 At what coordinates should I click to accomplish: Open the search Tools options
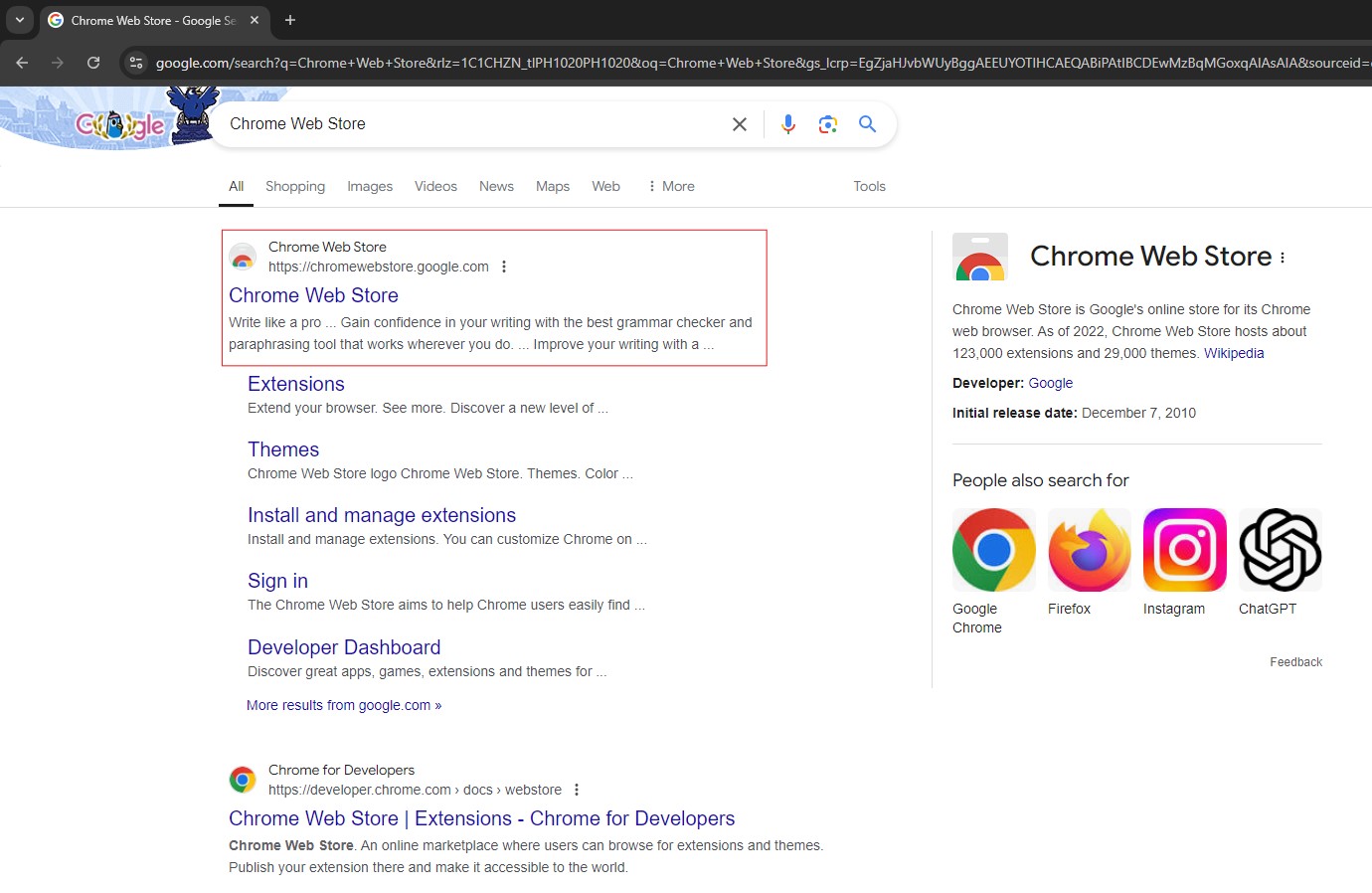[869, 186]
